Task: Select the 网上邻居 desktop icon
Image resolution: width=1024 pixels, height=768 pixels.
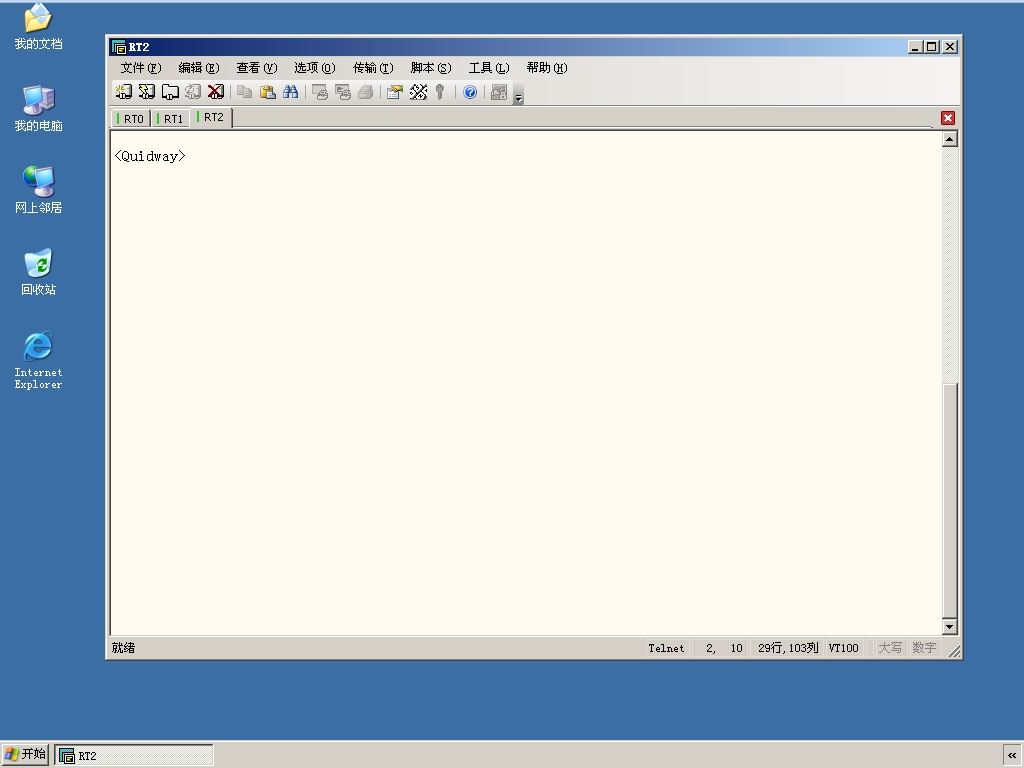Action: coord(39,190)
